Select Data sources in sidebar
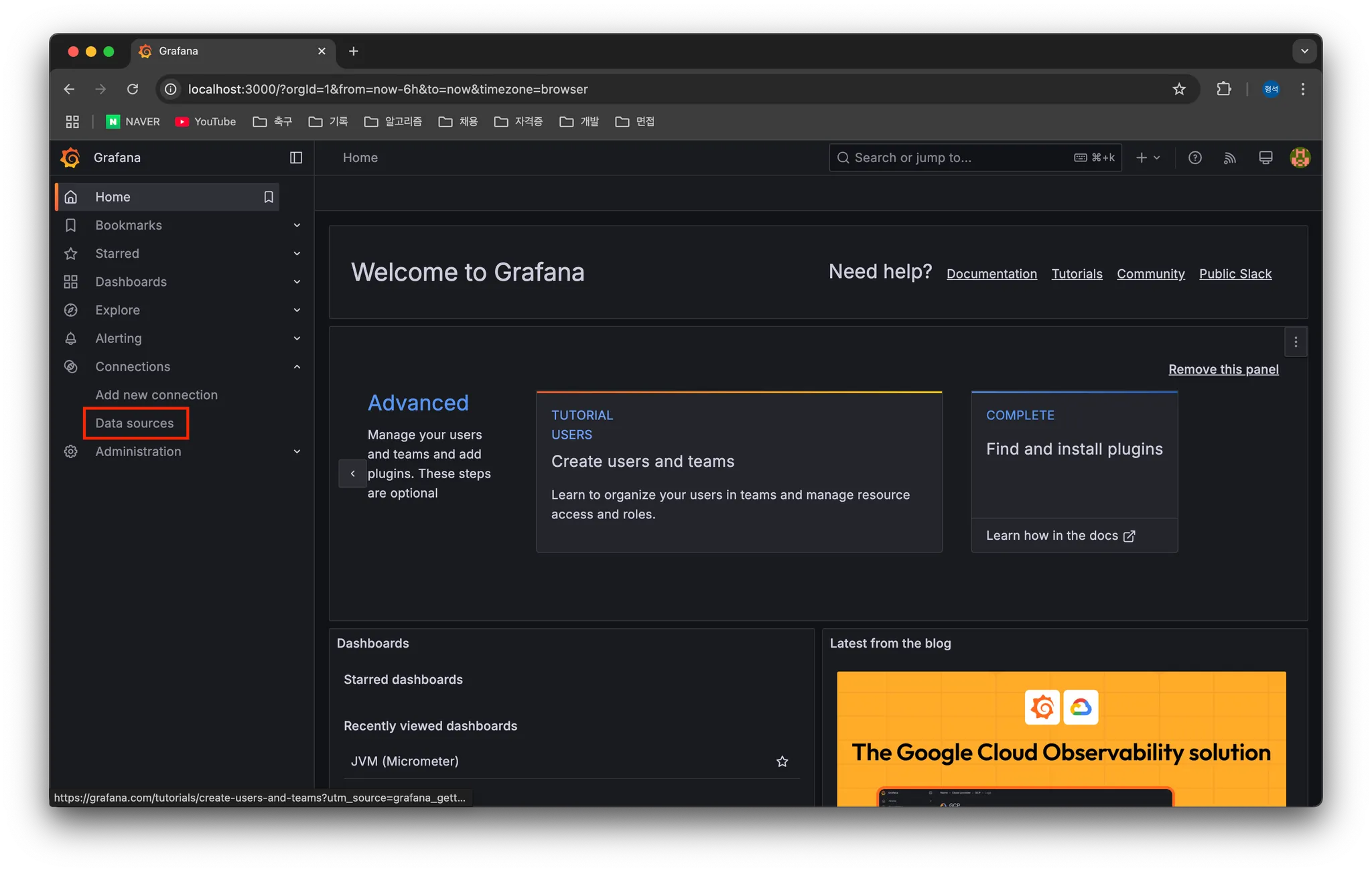1372x872 pixels. point(135,423)
